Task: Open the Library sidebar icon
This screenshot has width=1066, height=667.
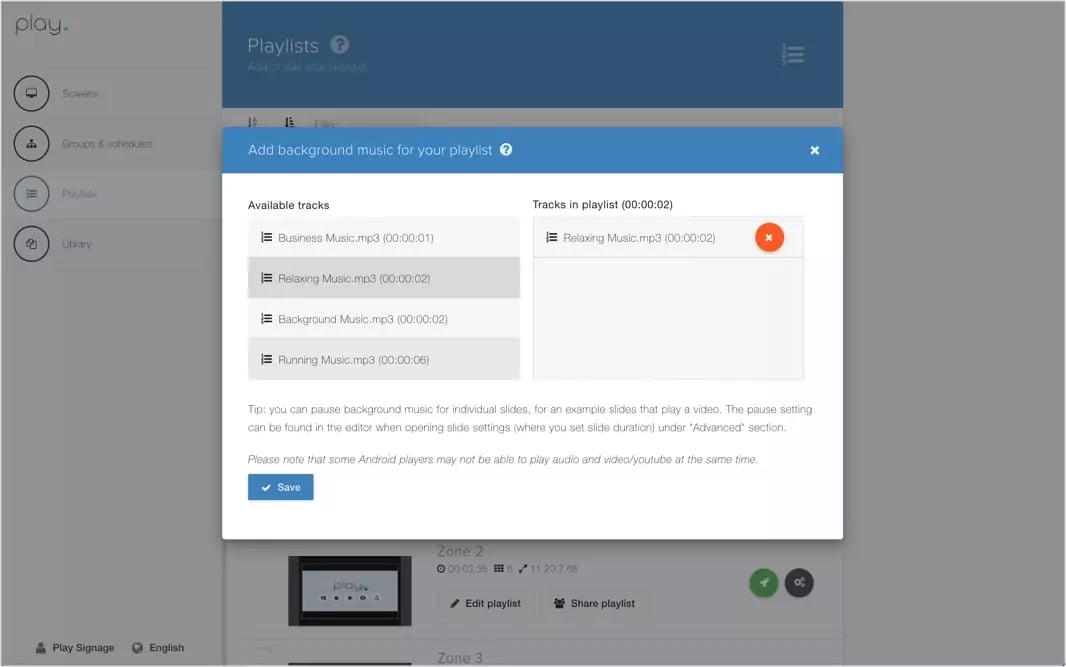Action: 31,244
